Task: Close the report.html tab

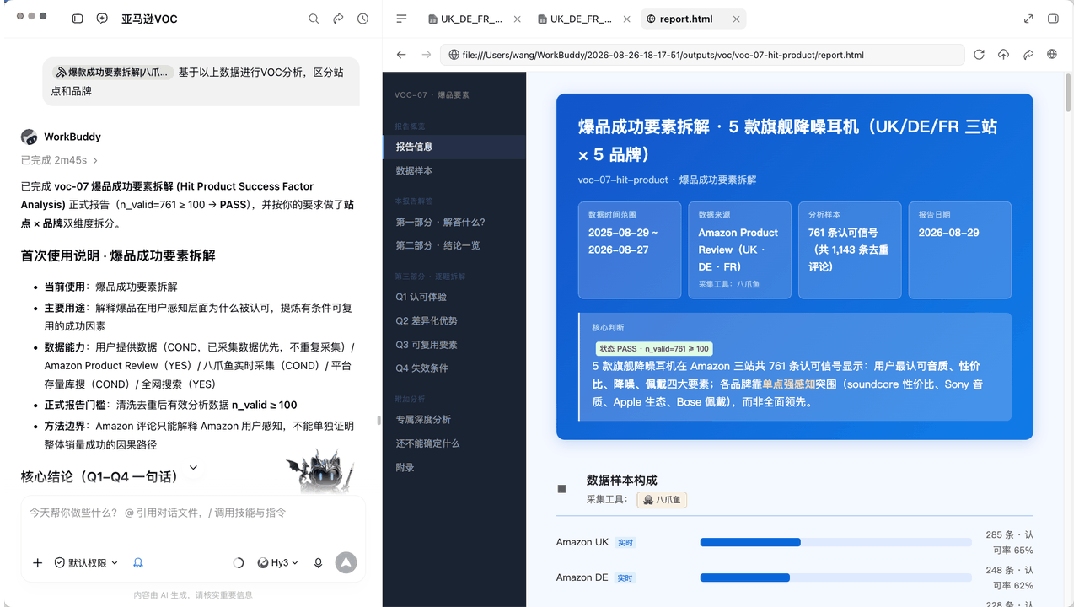Action: [x=736, y=19]
